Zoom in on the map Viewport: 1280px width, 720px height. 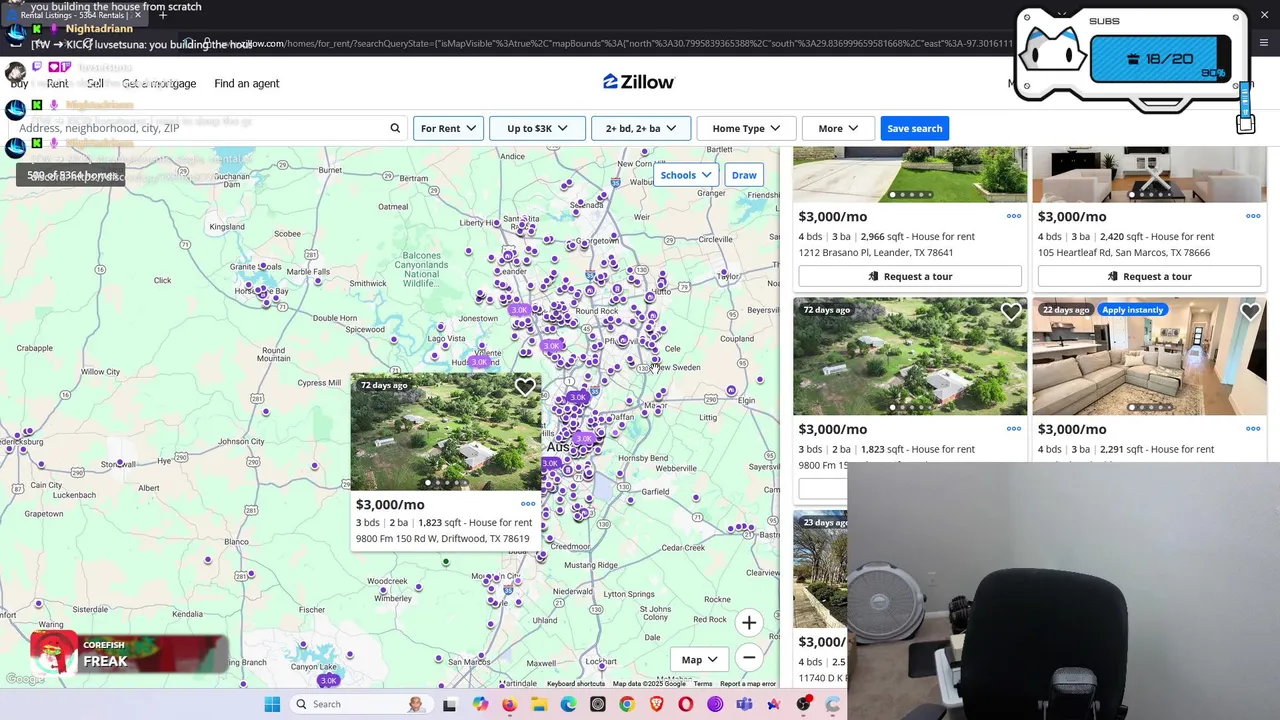coord(749,622)
